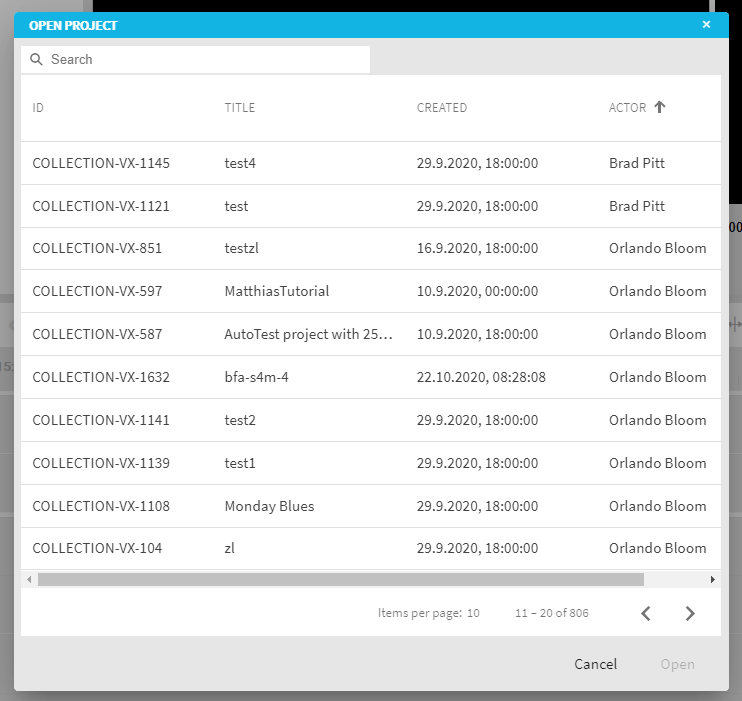This screenshot has width=742, height=701.
Task: Click the horizontal scrollbar thumb
Action: (340, 579)
